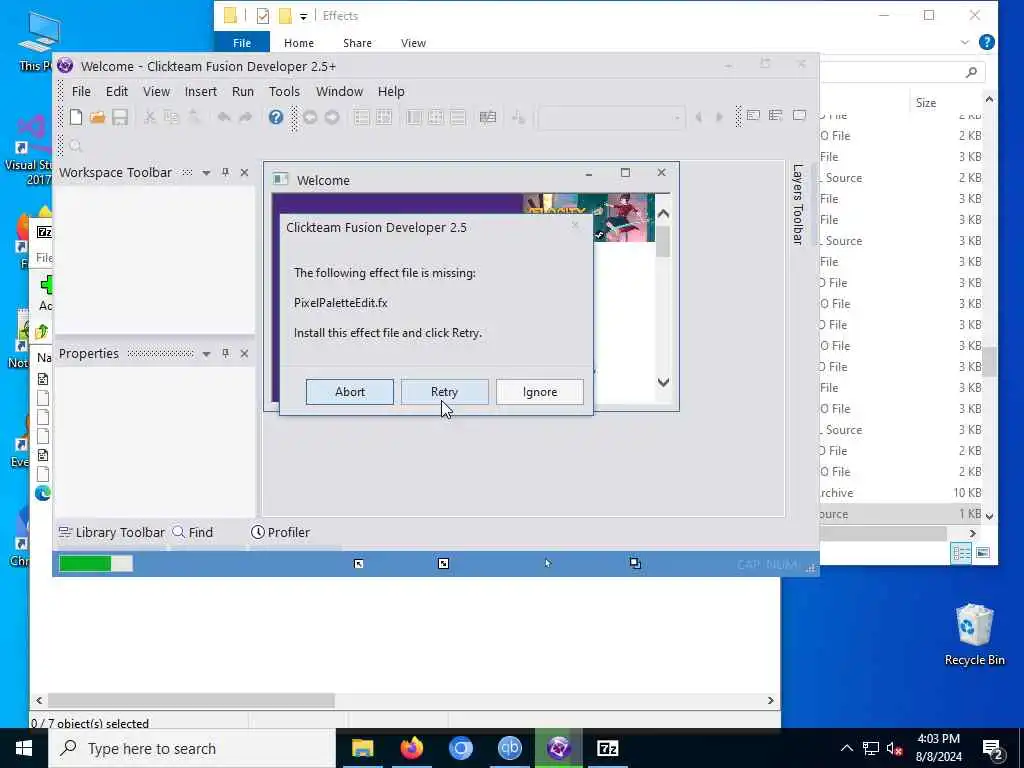Click Explorer Size column header
Viewport: 1024px width, 768px height.
pos(925,103)
